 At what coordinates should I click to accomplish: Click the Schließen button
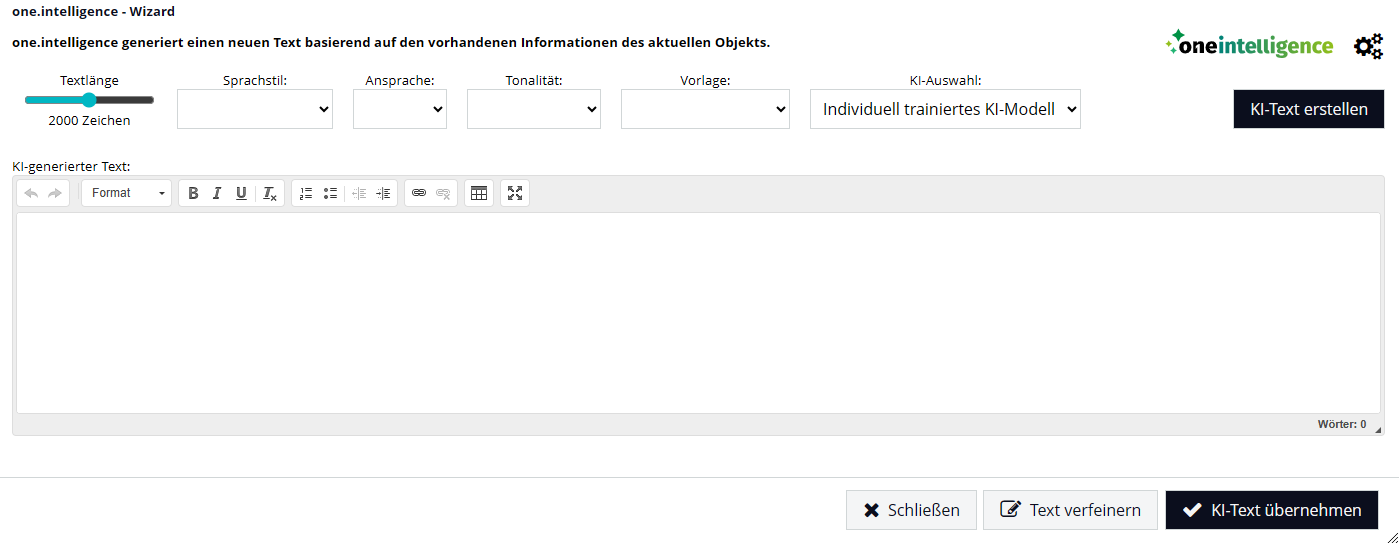[911, 510]
